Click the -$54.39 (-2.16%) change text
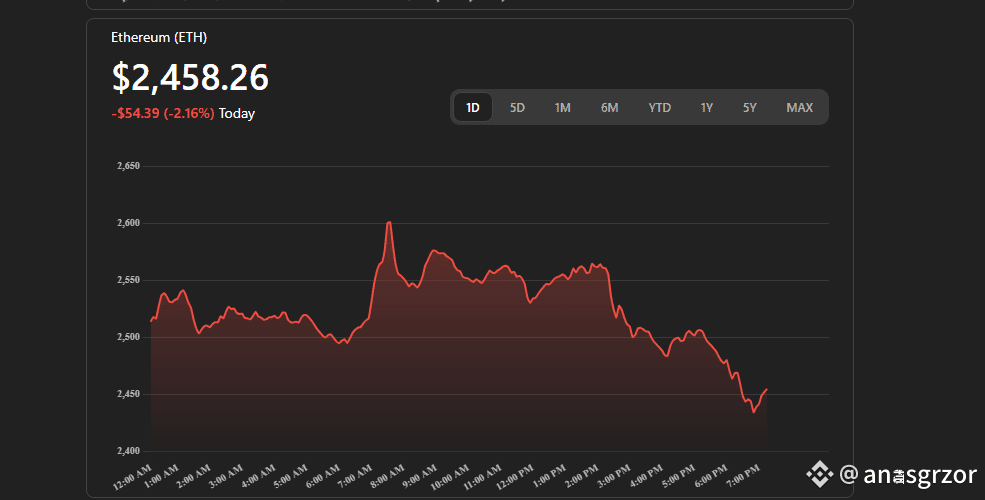The width and height of the screenshot is (985, 500). tap(163, 114)
